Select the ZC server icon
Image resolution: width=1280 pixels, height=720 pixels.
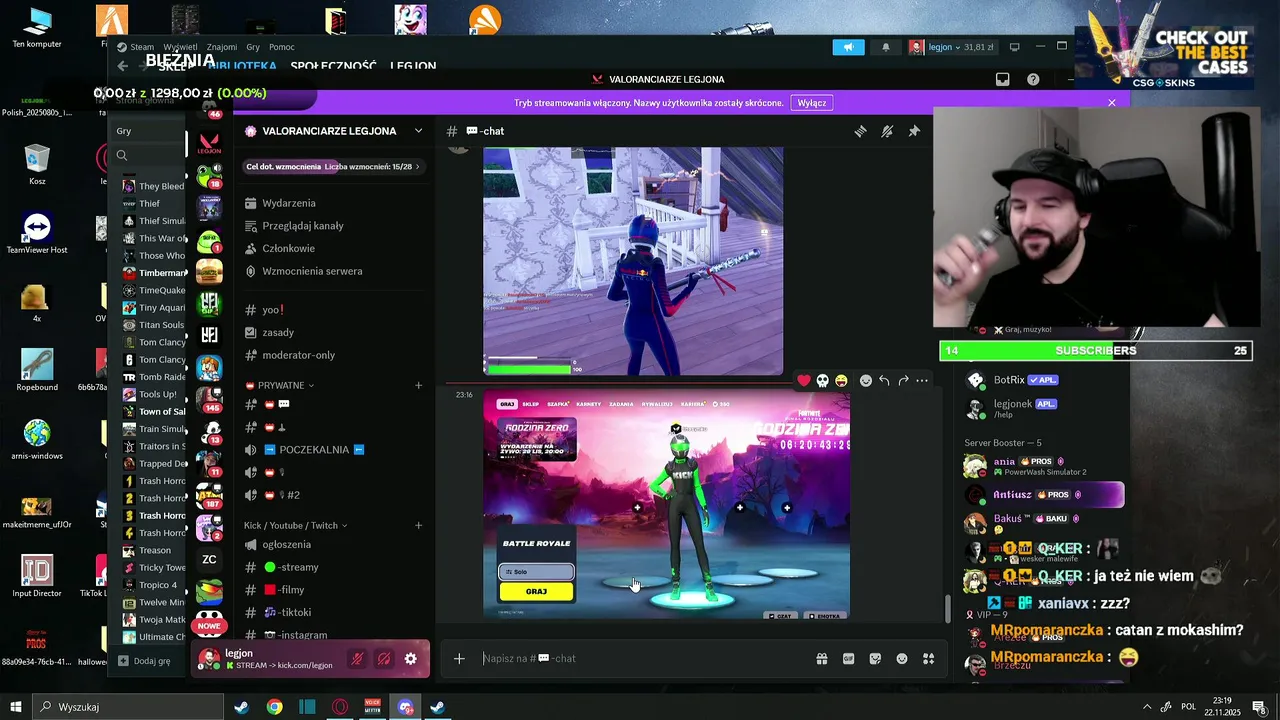pos(209,559)
